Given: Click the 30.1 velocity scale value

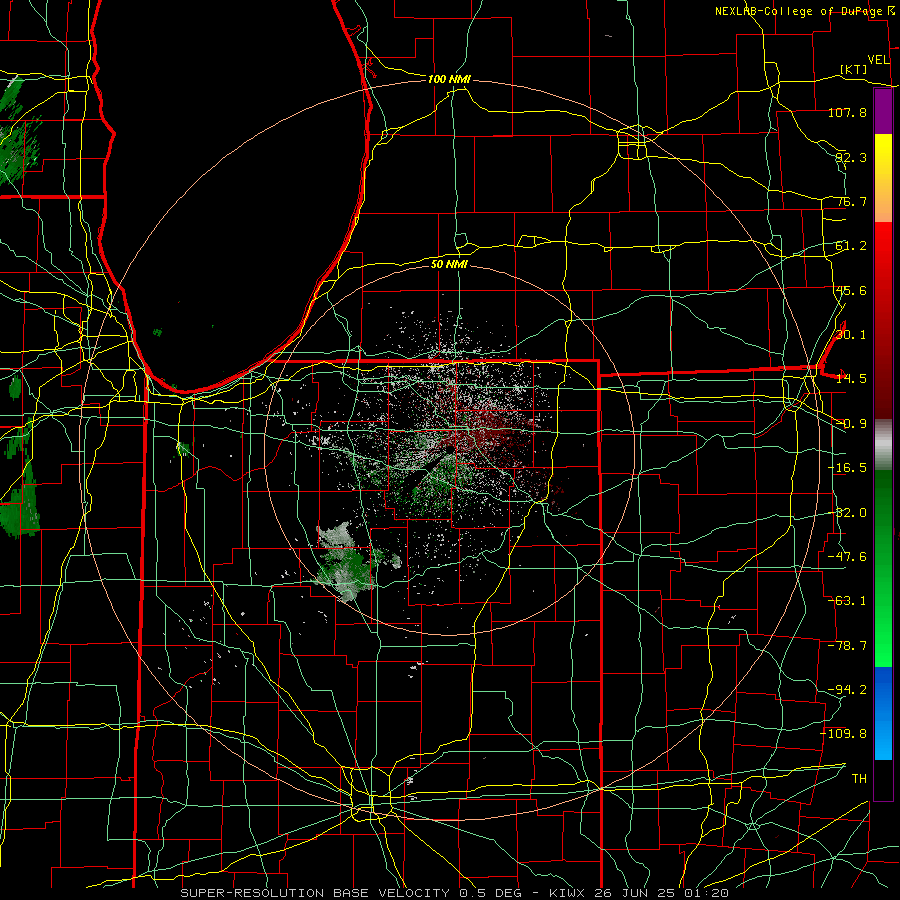Looking at the screenshot, I should click(851, 335).
